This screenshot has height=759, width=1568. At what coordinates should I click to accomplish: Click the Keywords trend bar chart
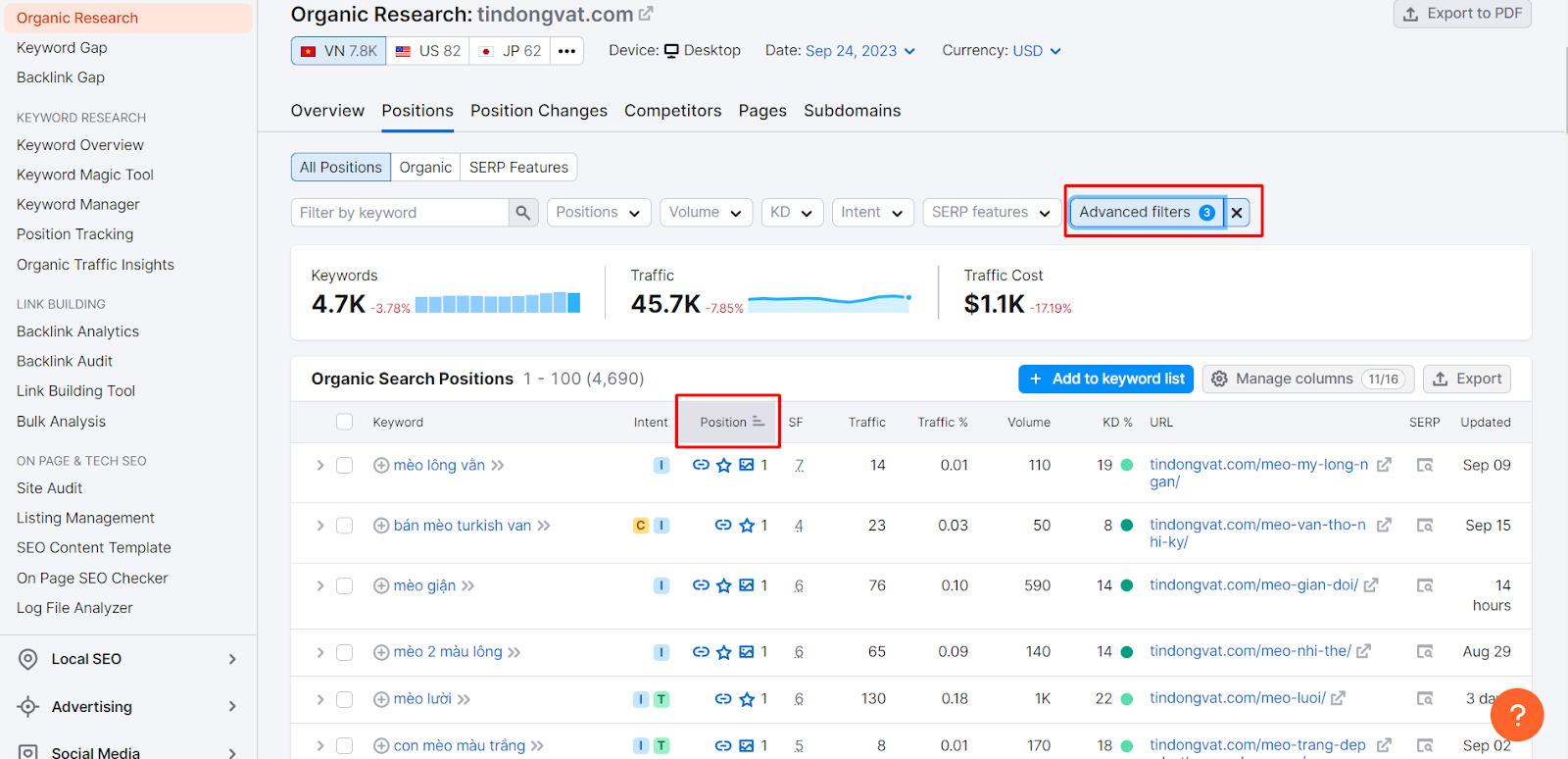[x=498, y=302]
